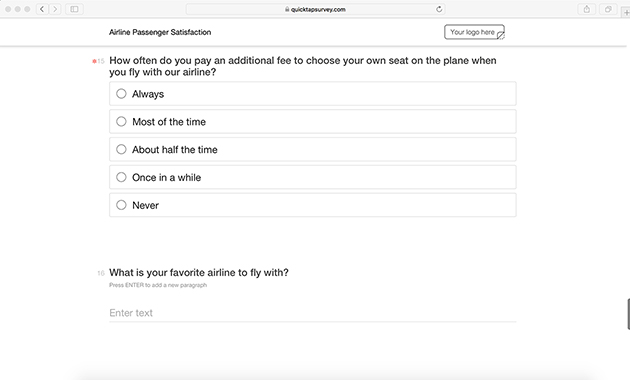
Task: Go back with Safari's back arrow
Action: 42,9
